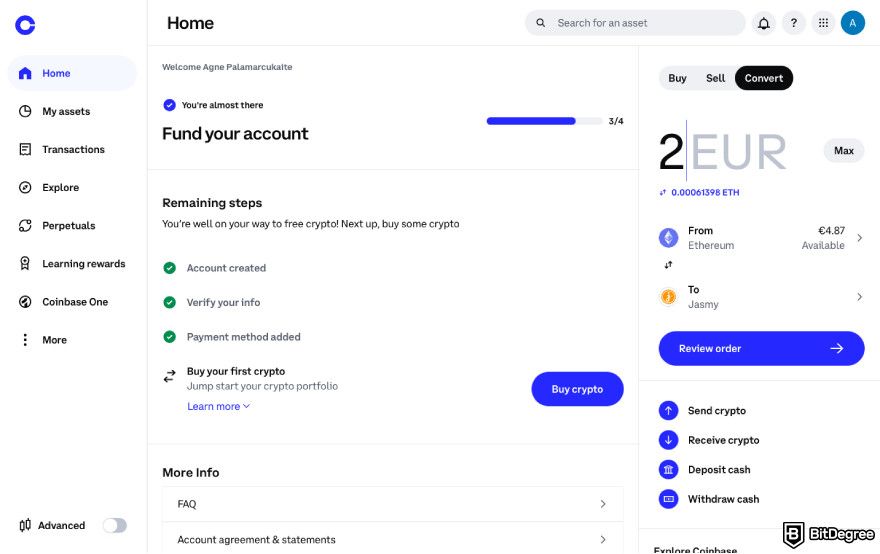Open the profile avatar A
Image resolution: width=880 pixels, height=554 pixels.
(852, 23)
